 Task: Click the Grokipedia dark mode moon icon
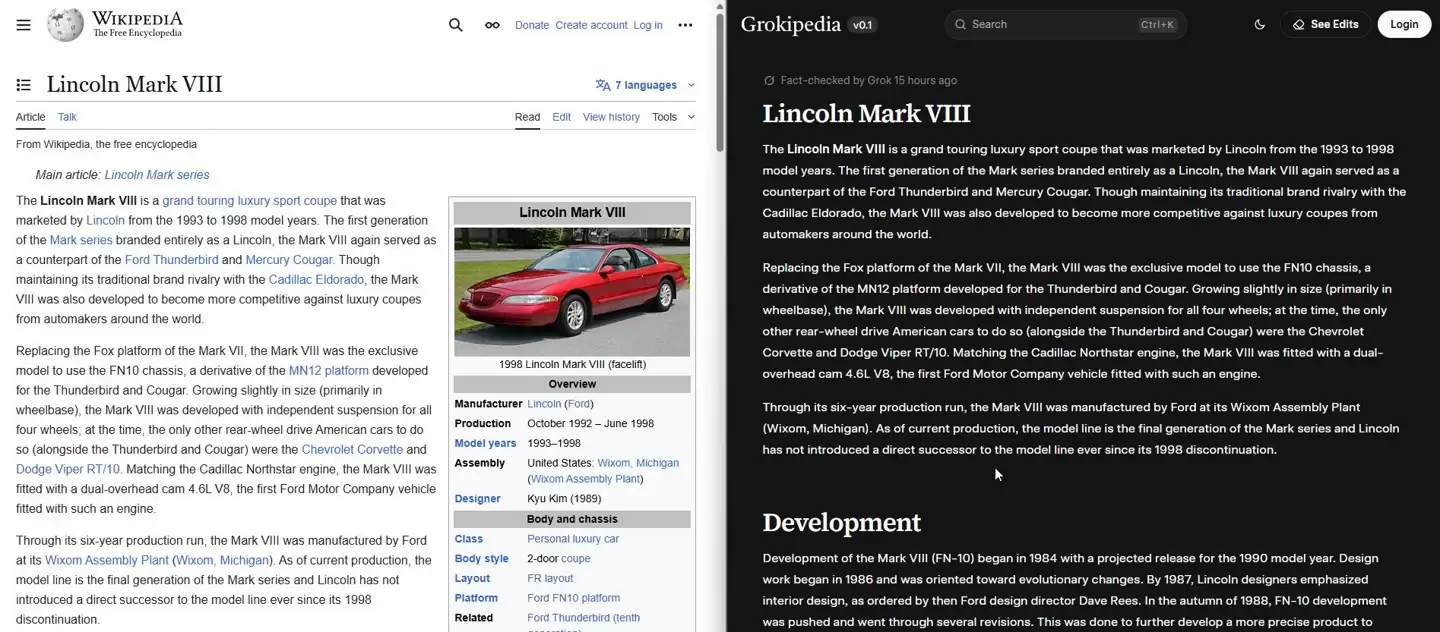click(x=1260, y=23)
